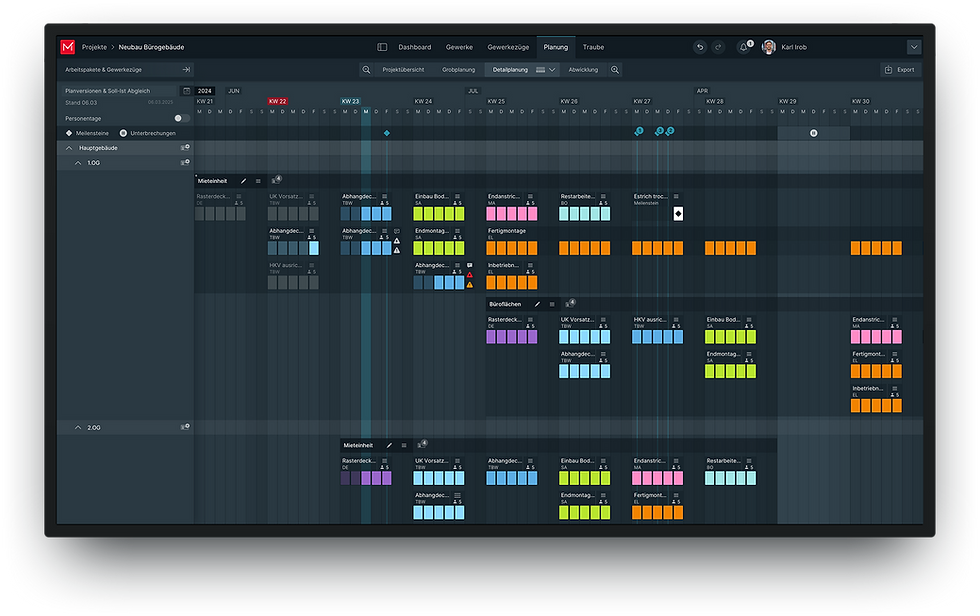
Task: Open the calendar icon beside Planversionen
Action: [185, 90]
